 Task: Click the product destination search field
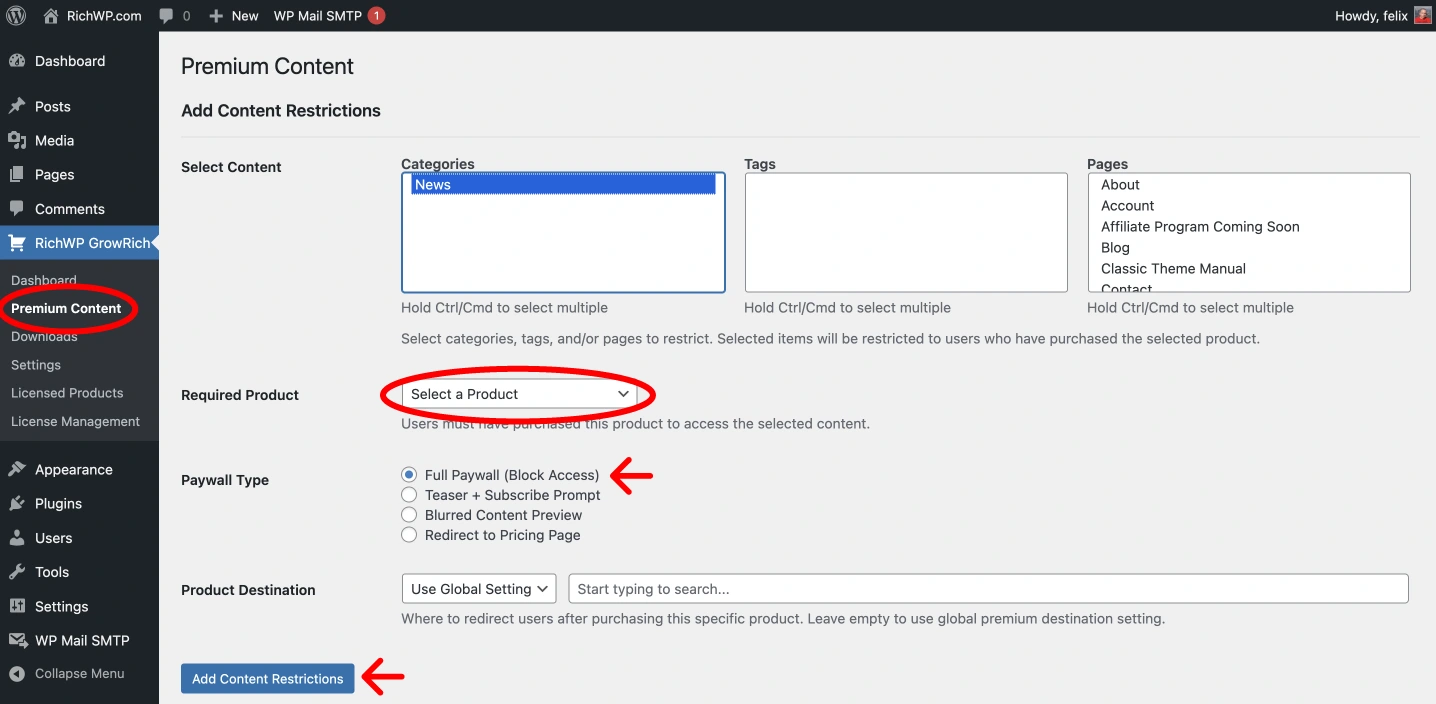[x=988, y=589]
